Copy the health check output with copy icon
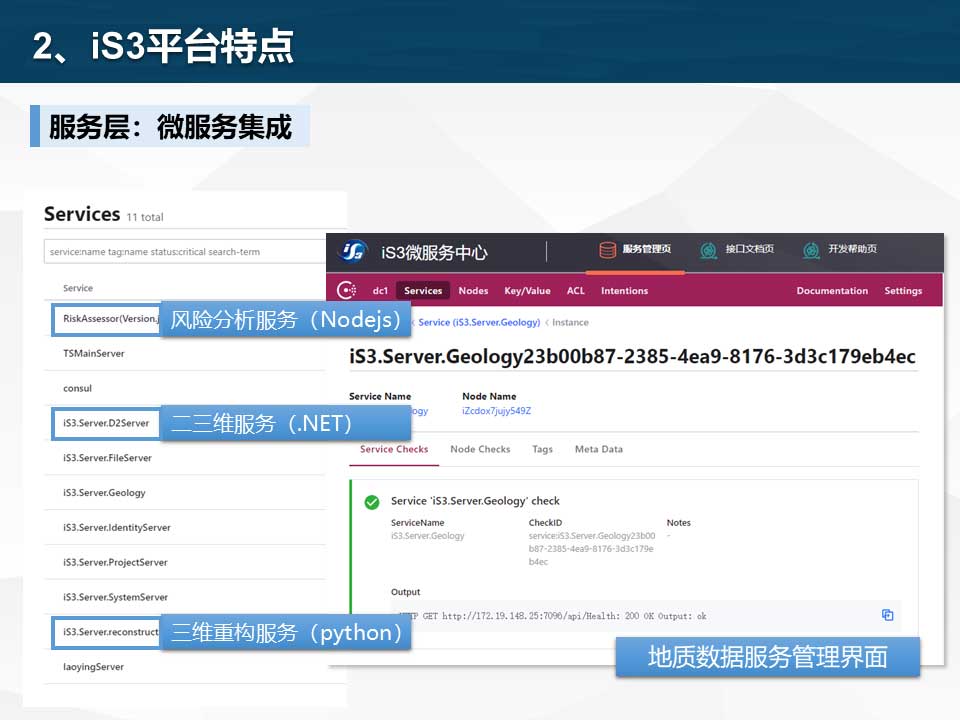Viewport: 960px width, 720px height. coord(887,615)
